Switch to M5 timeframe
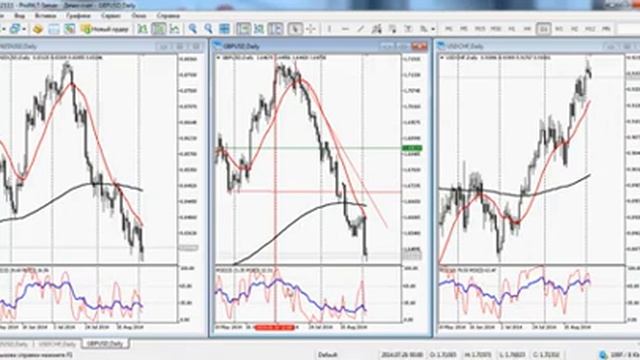Image resolution: width=640 pixels, height=360 pixels. (x=464, y=29)
